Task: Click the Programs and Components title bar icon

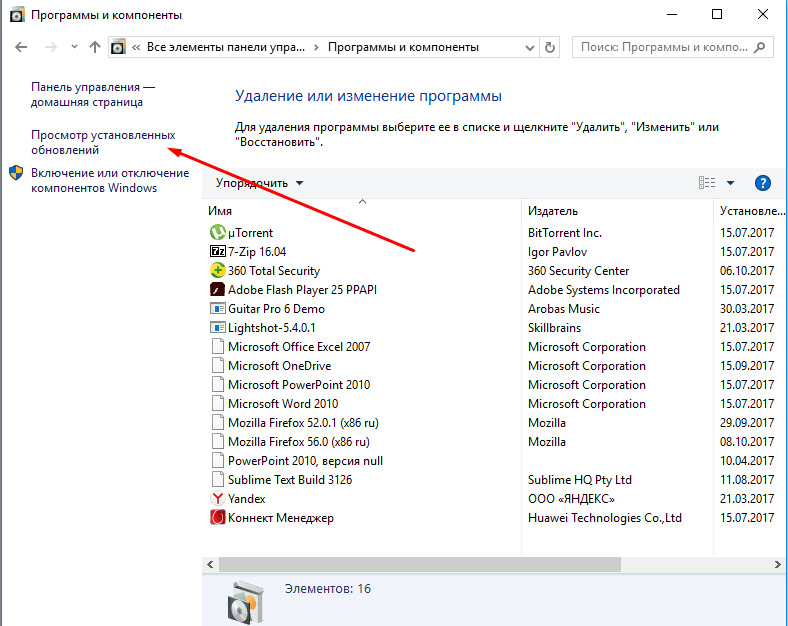Action: (x=17, y=15)
